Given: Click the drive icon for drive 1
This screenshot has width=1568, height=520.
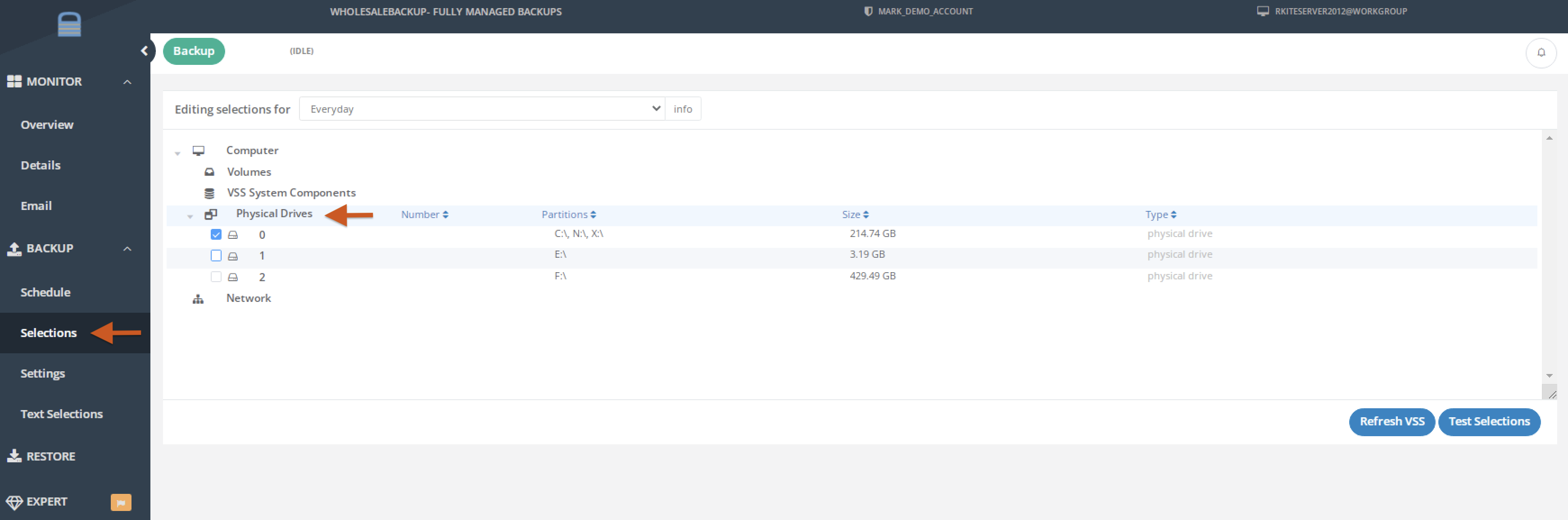Looking at the screenshot, I should tap(232, 256).
